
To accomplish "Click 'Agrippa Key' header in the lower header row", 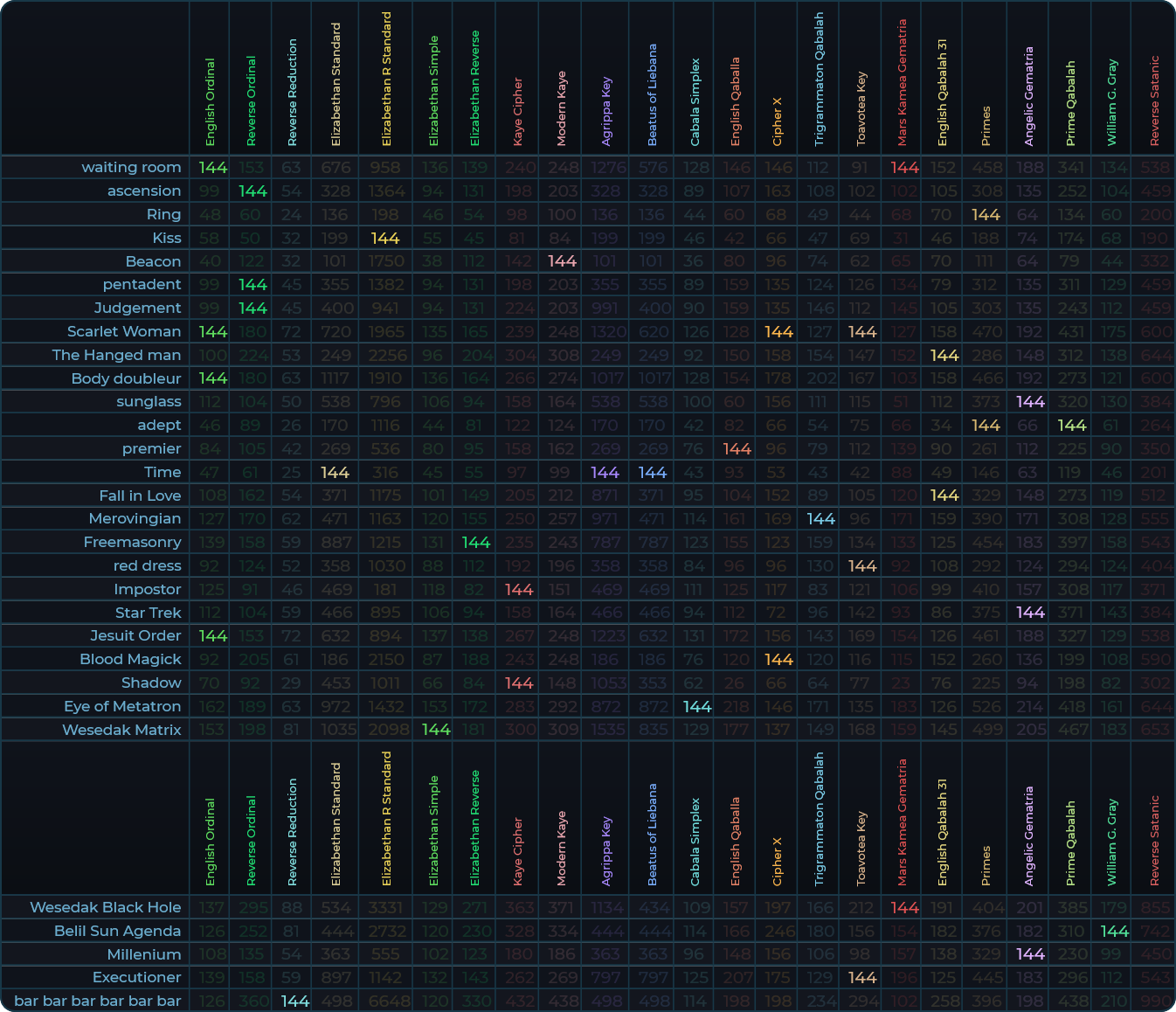I will coord(606,851).
